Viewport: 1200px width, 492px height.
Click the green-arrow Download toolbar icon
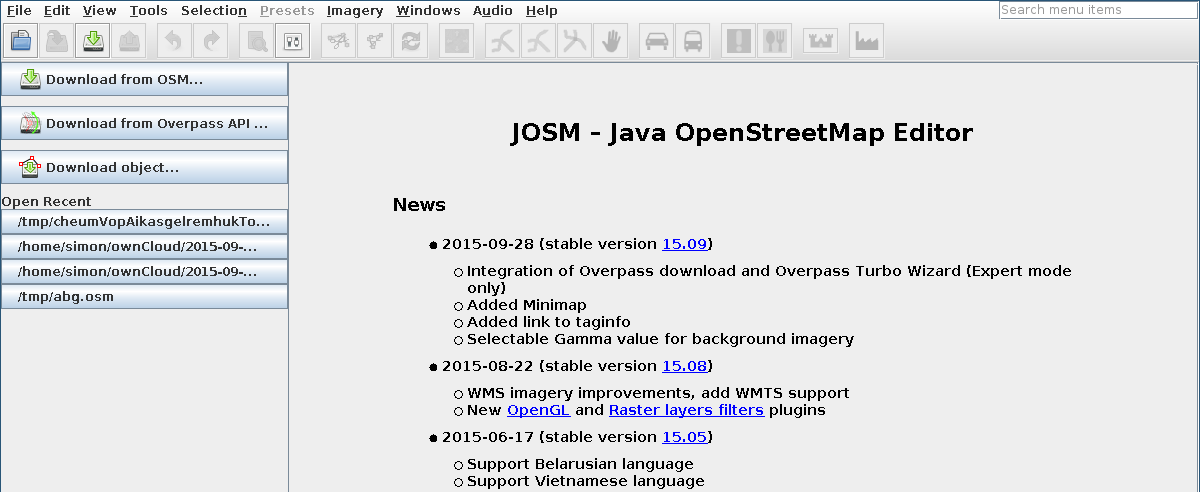pos(93,41)
